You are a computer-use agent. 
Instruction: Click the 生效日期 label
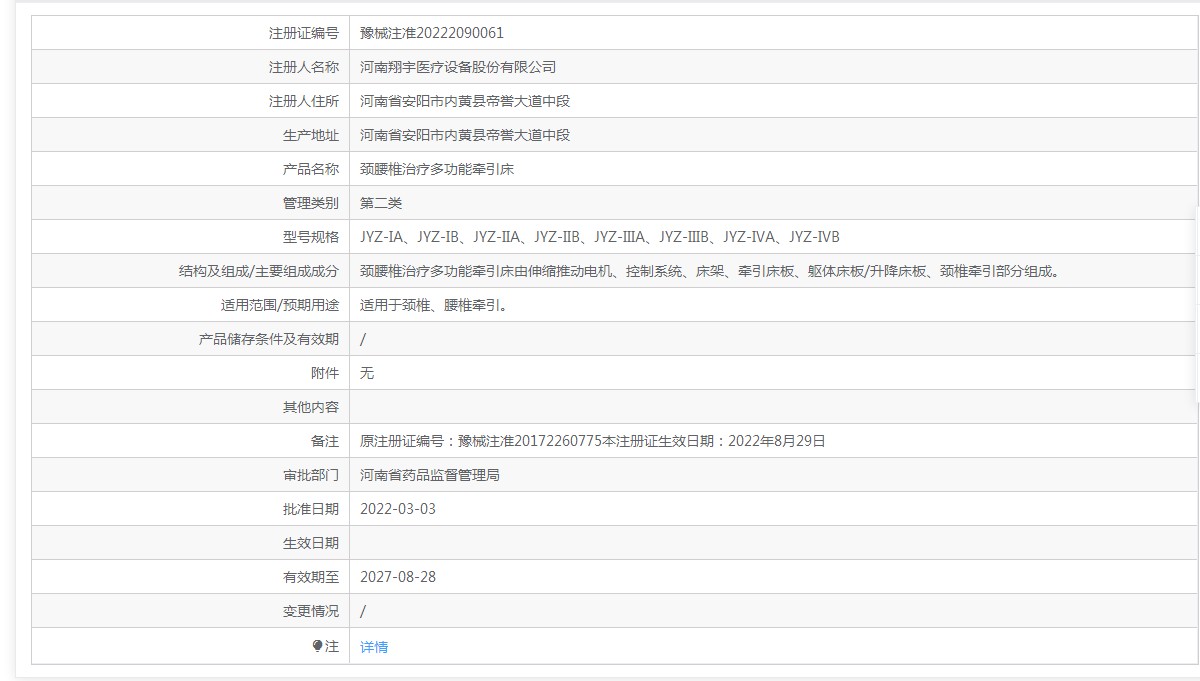coord(311,543)
